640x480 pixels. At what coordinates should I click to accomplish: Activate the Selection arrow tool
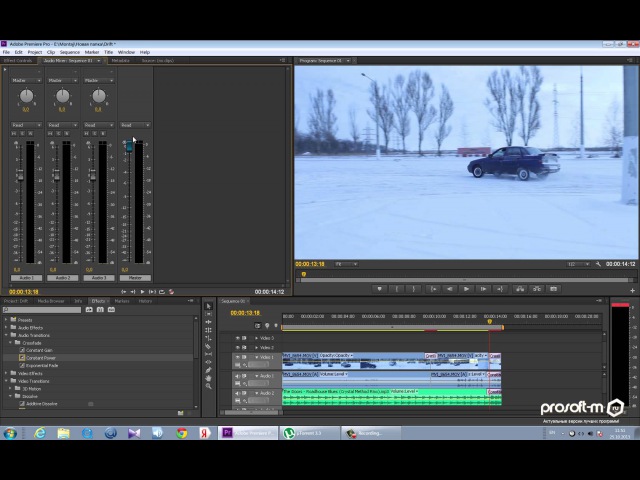coord(209,306)
